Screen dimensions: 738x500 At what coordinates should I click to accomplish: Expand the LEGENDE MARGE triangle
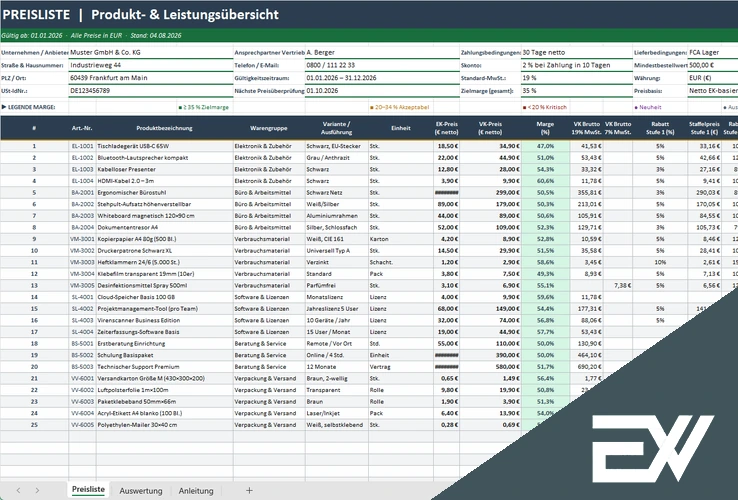point(4,107)
